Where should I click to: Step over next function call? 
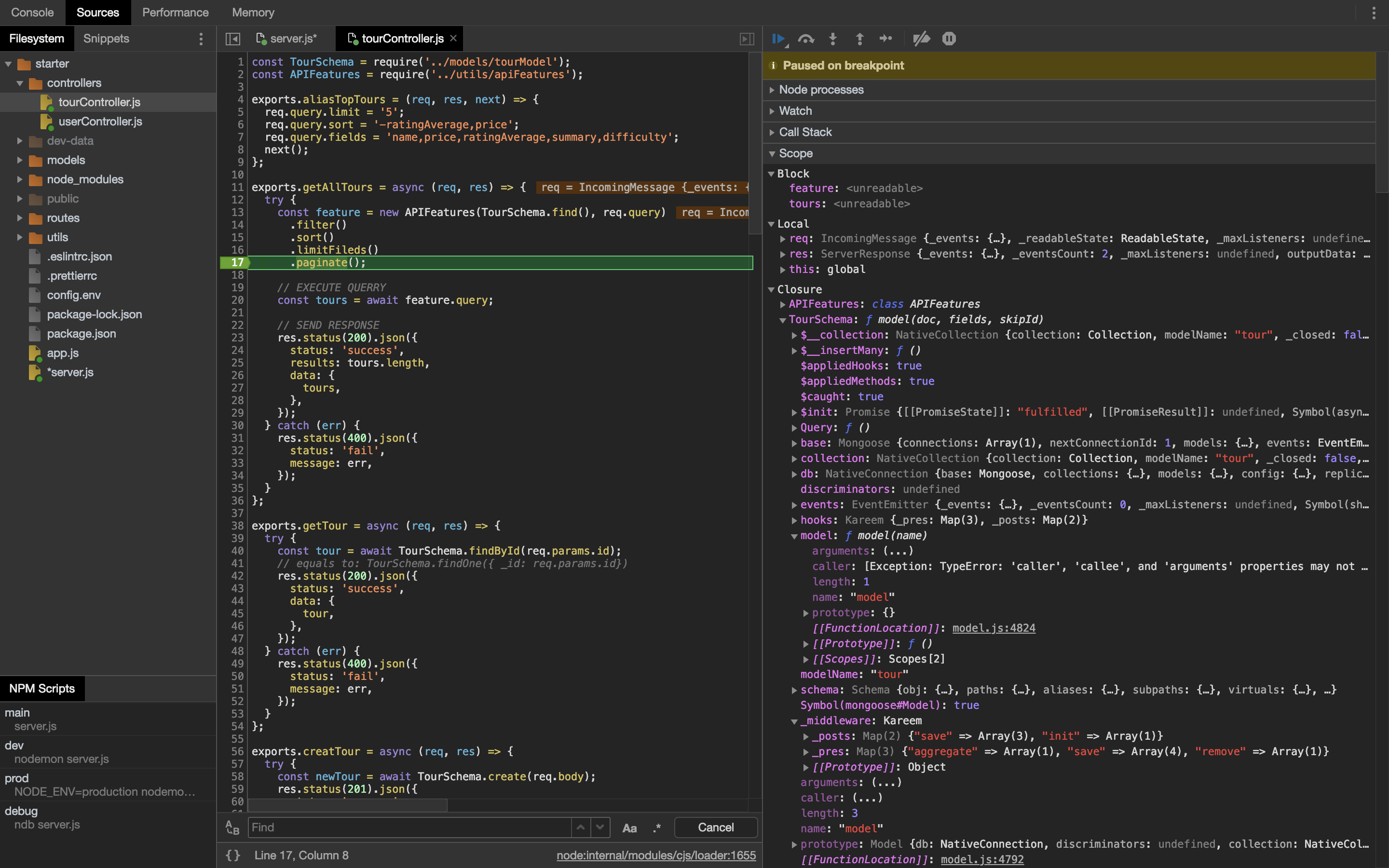point(806,39)
